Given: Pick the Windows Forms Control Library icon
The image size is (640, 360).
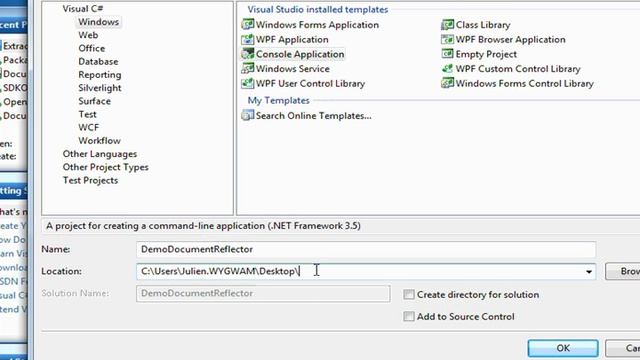Looking at the screenshot, I should tap(447, 83).
